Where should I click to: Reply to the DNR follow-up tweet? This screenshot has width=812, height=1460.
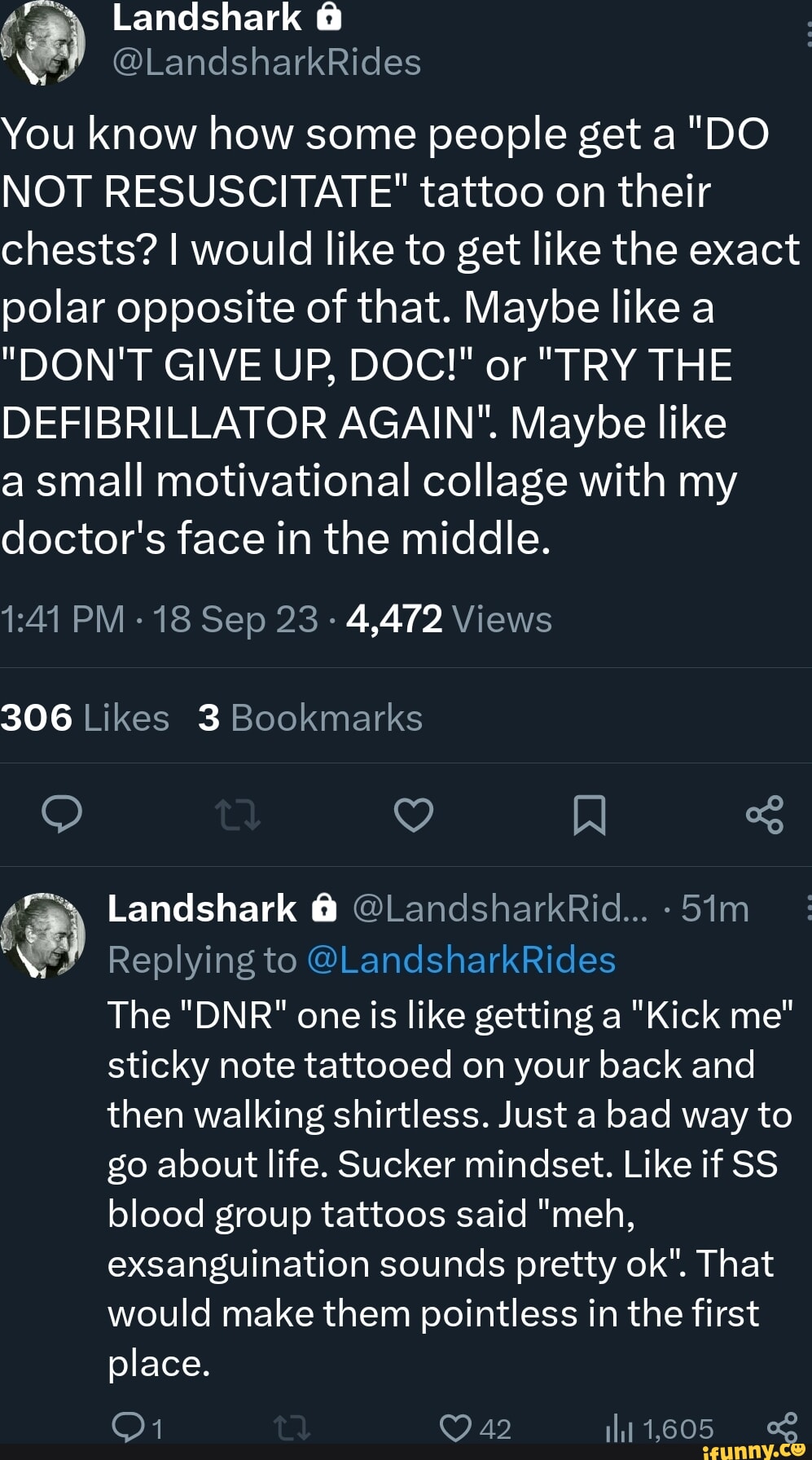point(128,1427)
